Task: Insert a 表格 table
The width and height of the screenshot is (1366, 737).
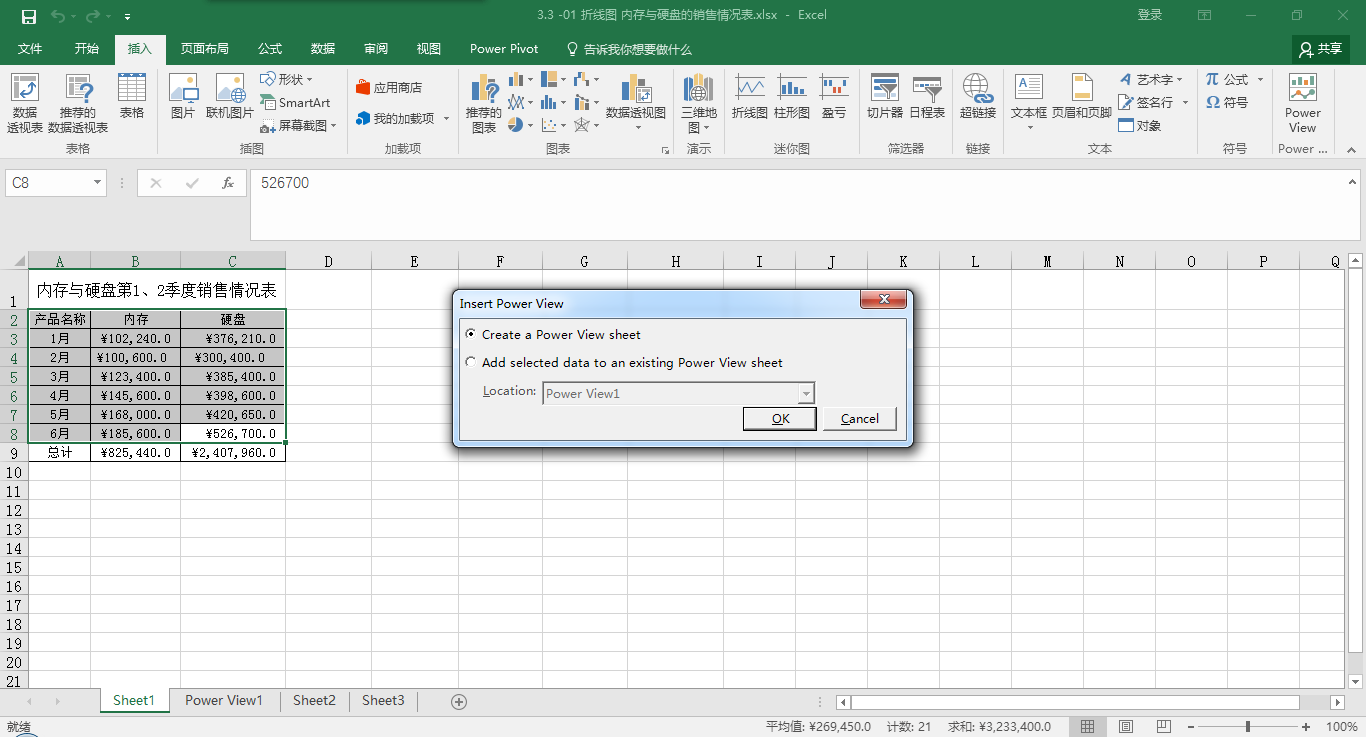Action: (132, 96)
